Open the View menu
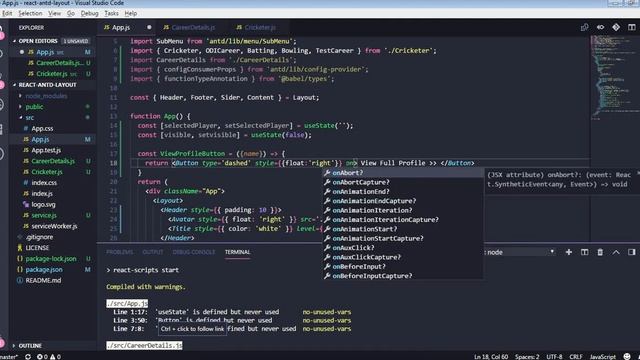640x360 pixels. click(x=54, y=13)
